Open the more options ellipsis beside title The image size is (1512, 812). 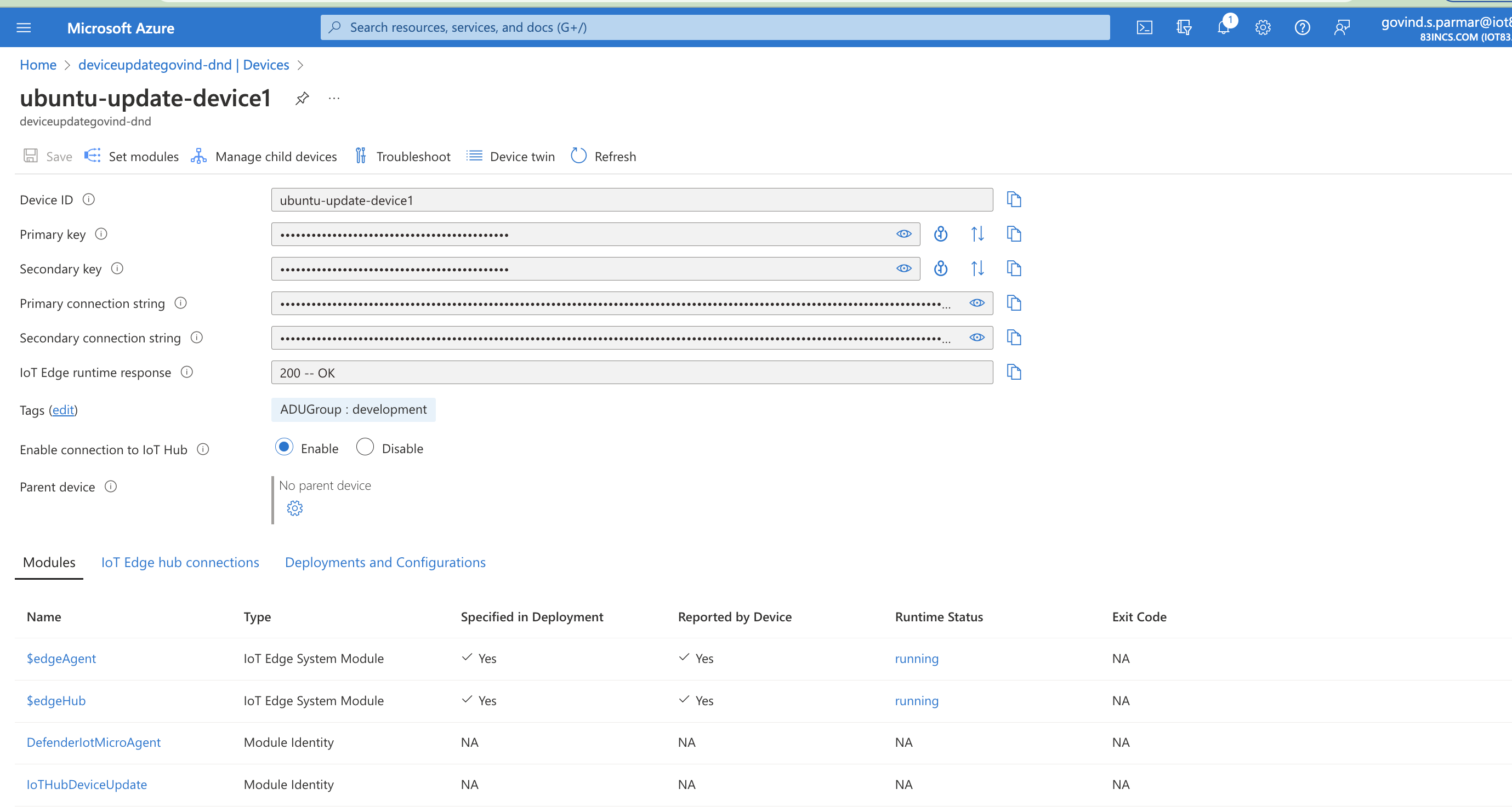point(334,99)
